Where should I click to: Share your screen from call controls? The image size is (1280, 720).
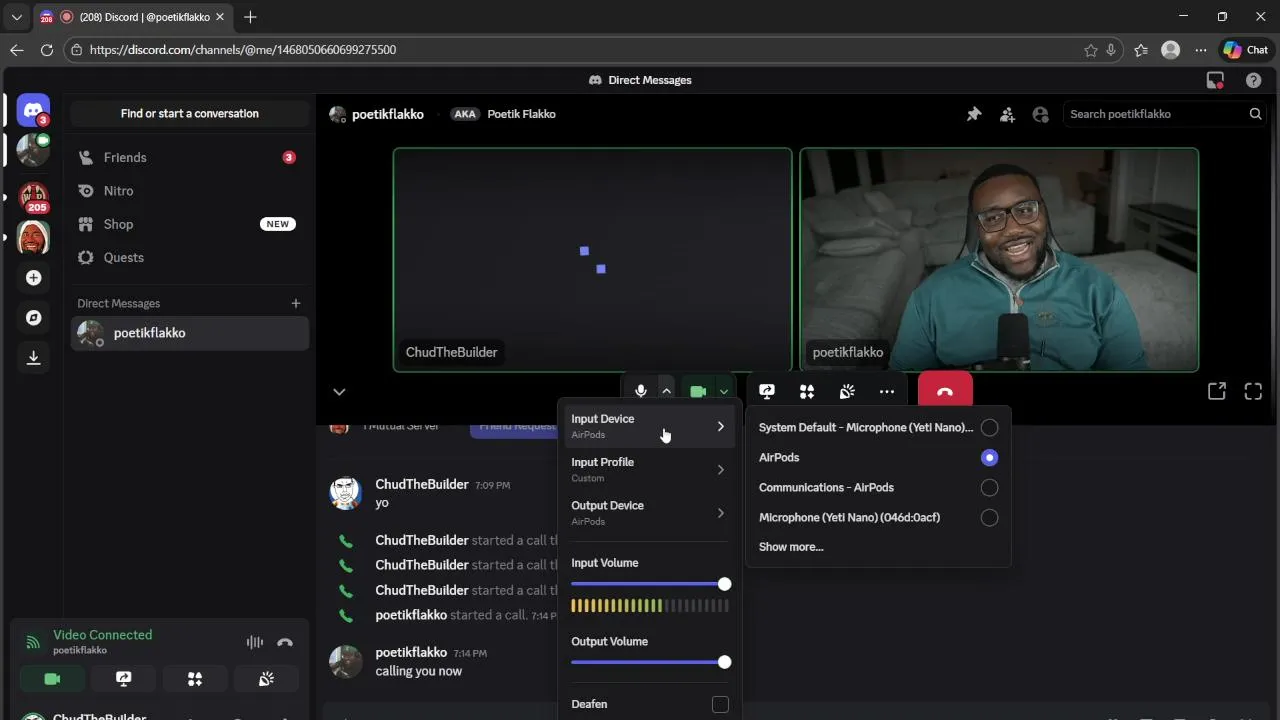click(767, 392)
